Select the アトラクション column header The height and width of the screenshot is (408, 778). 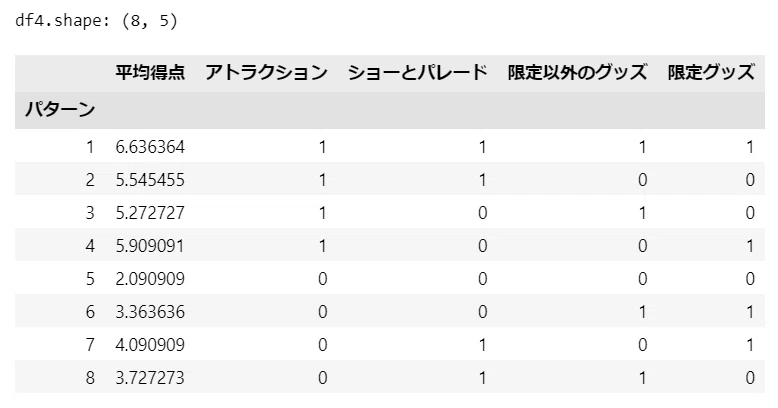266,72
